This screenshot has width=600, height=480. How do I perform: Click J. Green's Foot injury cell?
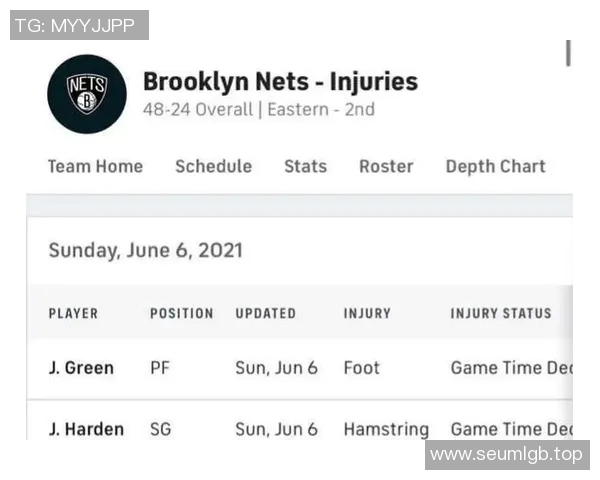coord(361,368)
